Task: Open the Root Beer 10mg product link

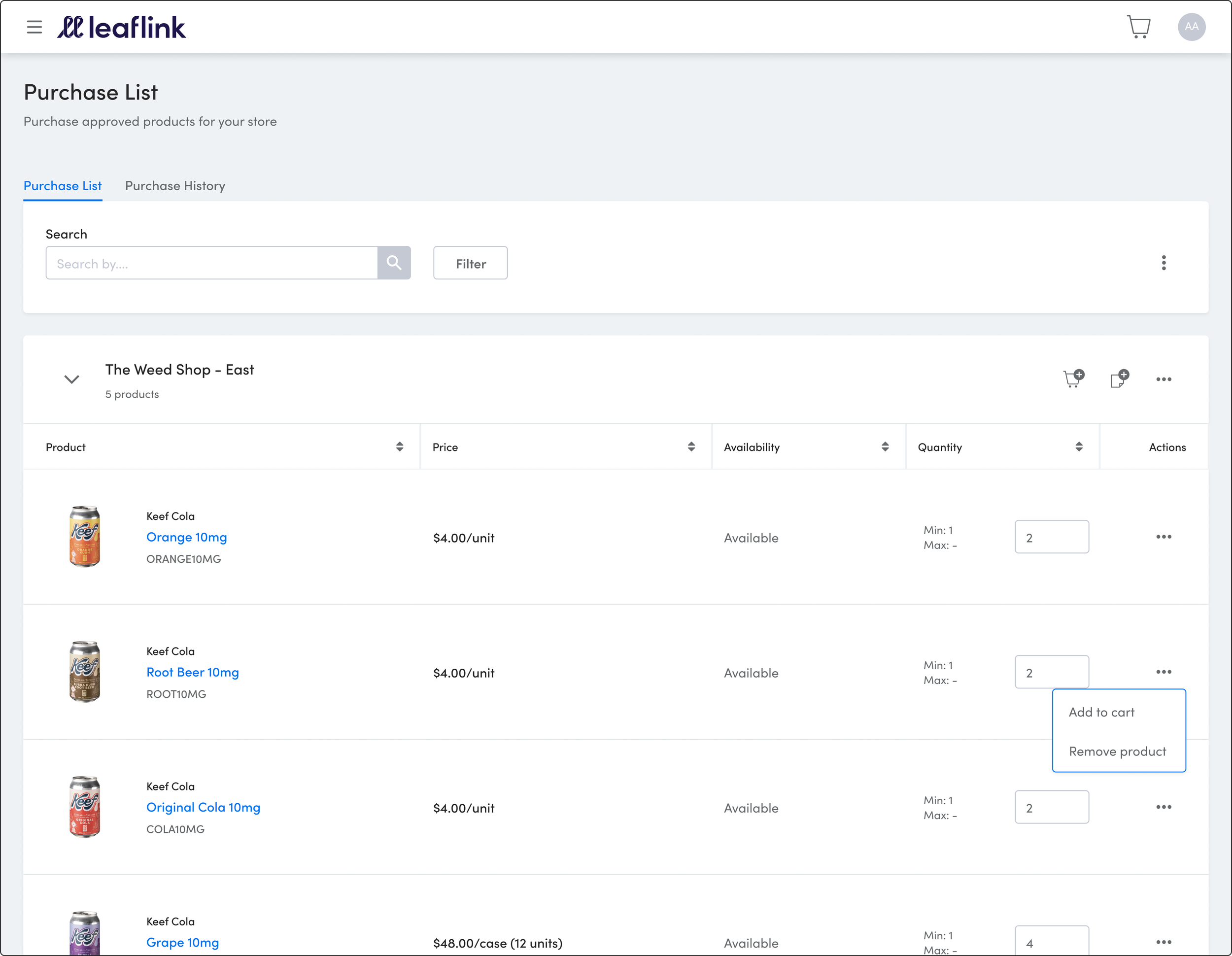Action: pos(192,672)
